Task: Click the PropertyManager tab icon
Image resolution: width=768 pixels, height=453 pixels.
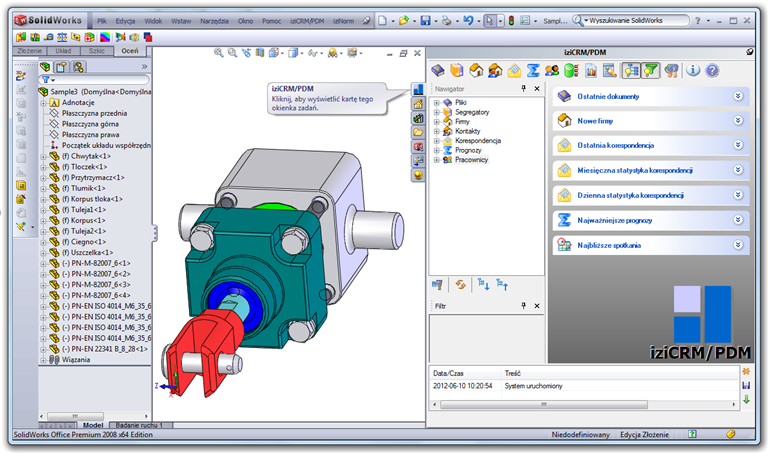Action: [x=61, y=67]
